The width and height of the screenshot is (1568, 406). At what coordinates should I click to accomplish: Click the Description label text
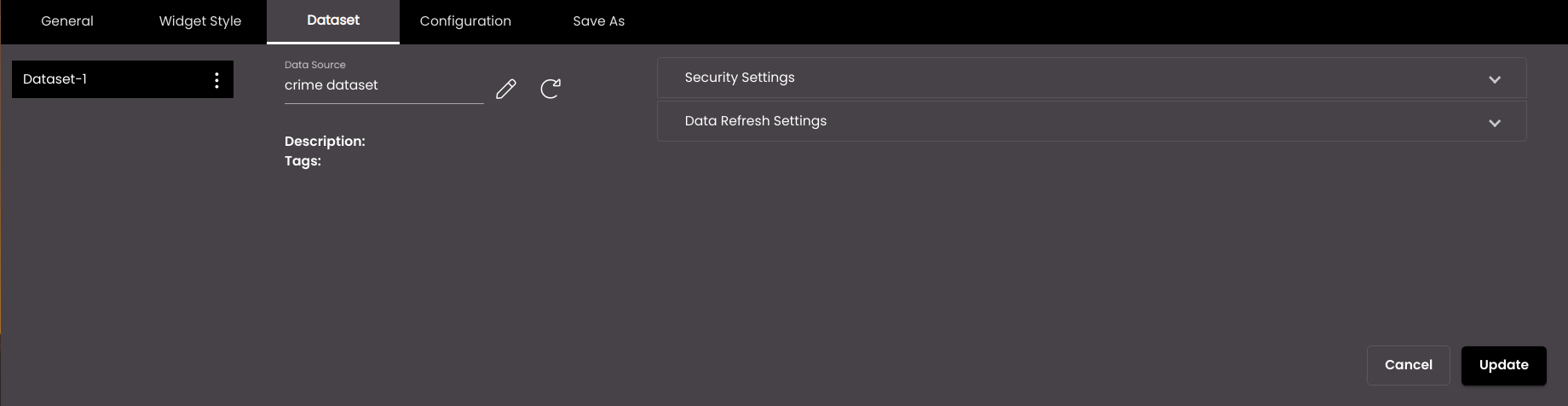325,142
